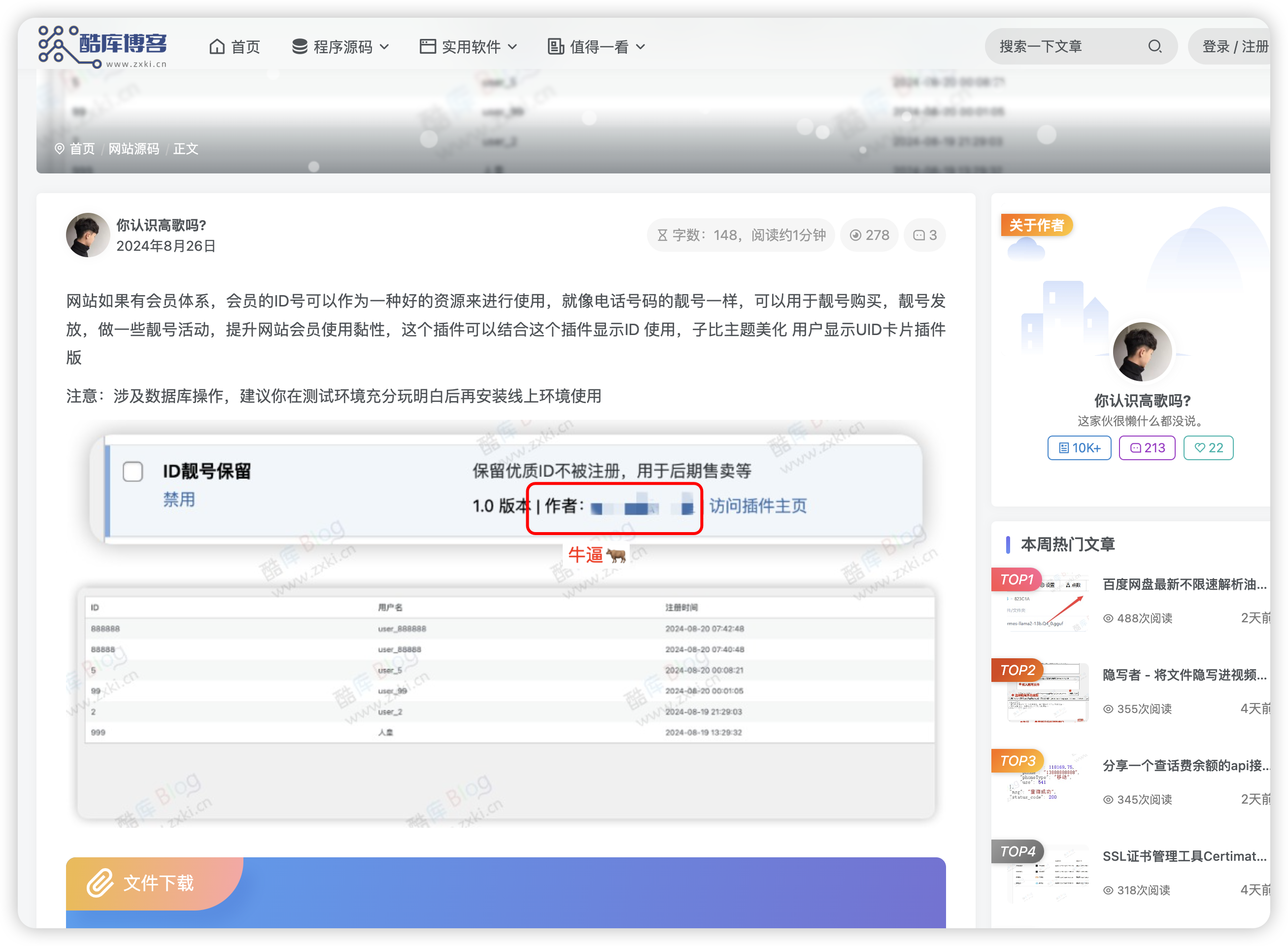Click the 10K+ article count icon
The image size is (1288, 946).
(1064, 448)
